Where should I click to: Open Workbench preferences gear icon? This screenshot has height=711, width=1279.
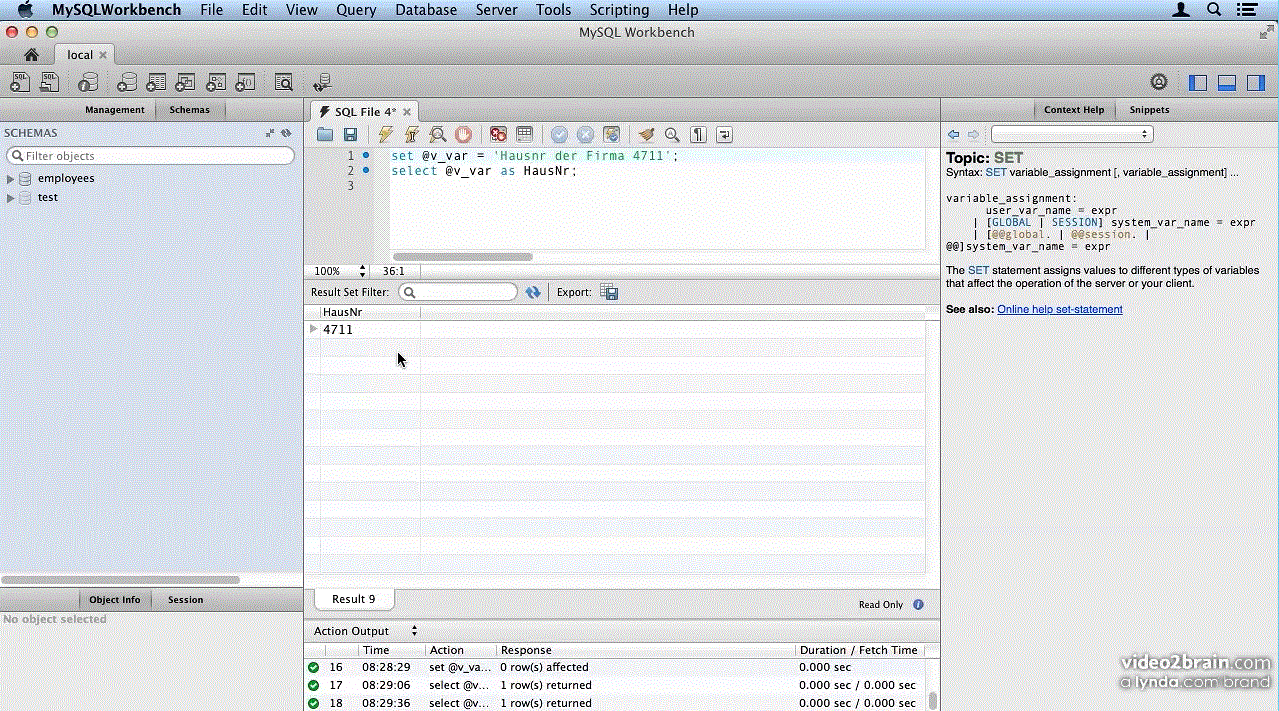[x=1159, y=82]
